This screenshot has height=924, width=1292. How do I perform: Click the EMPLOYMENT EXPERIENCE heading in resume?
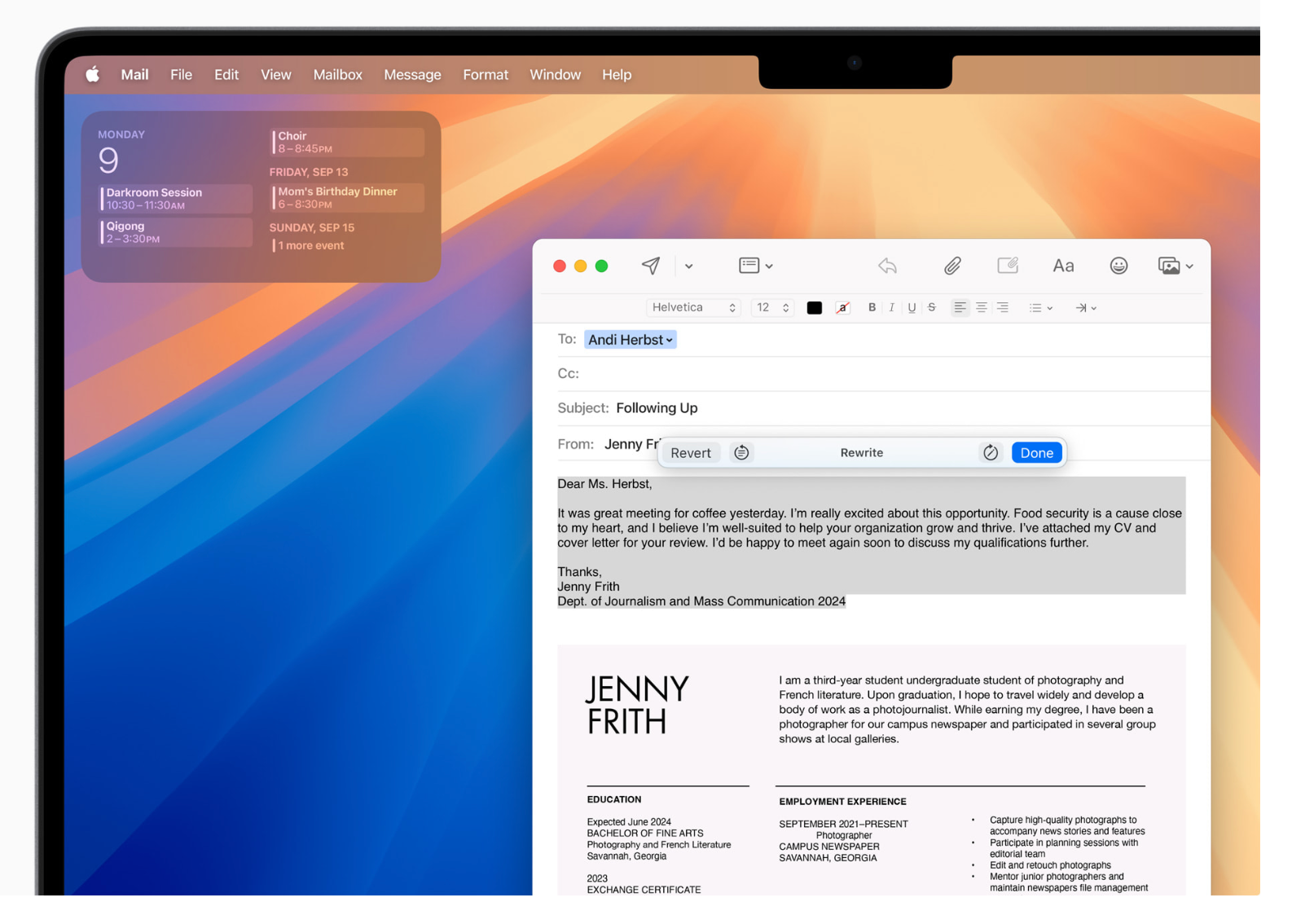842,802
